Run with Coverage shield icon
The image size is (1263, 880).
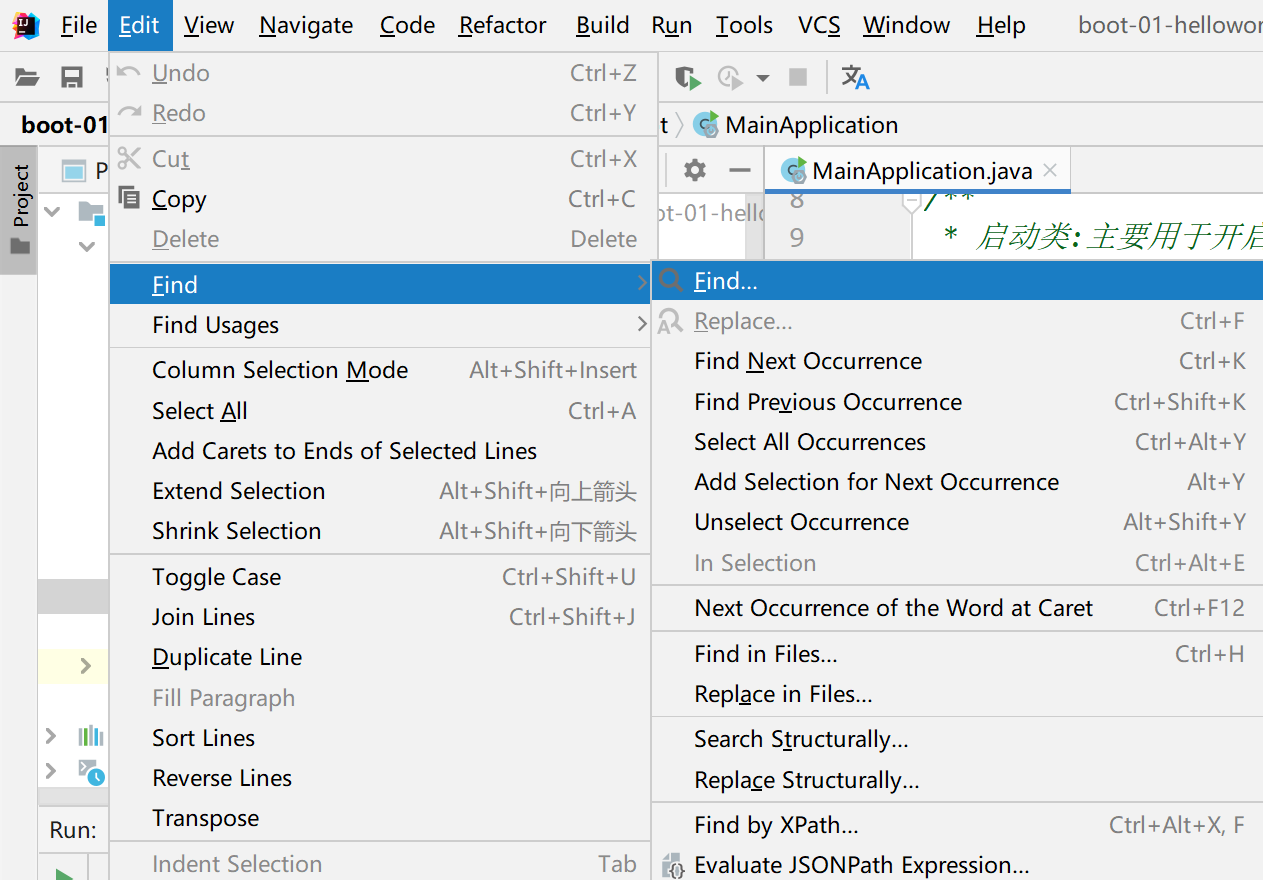pyautogui.click(x=687, y=77)
